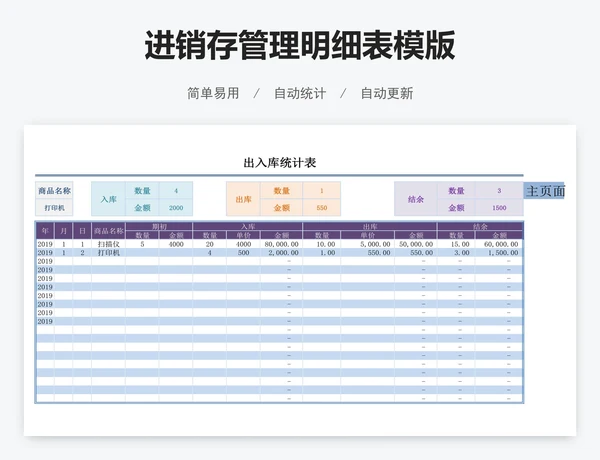This screenshot has height=460, width=600.
Task: Click the 结余 group header in the table
Action: (x=480, y=227)
